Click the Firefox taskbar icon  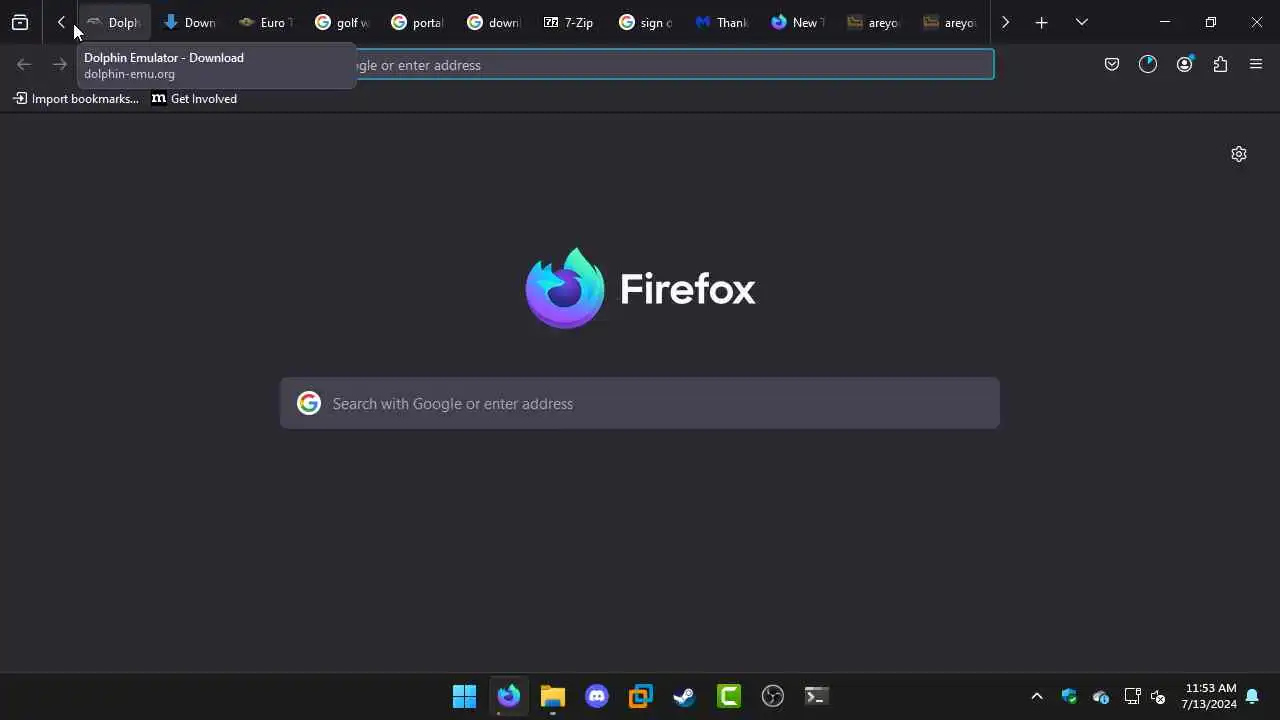[x=509, y=696]
